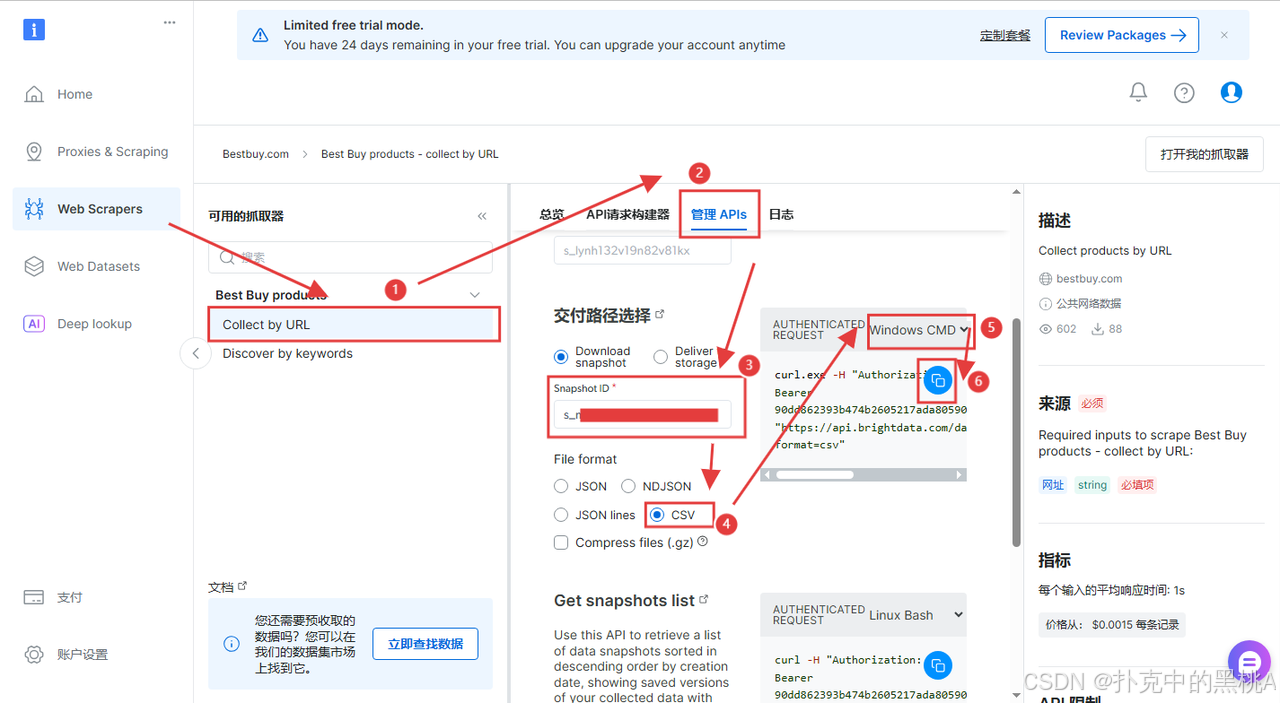Collapse the 可用的抓取器 panel
The image size is (1280, 703).
[x=482, y=216]
